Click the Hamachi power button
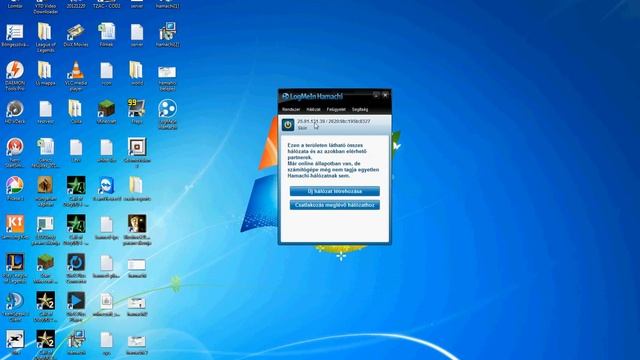Screen dimensions: 640x360 (288, 125)
